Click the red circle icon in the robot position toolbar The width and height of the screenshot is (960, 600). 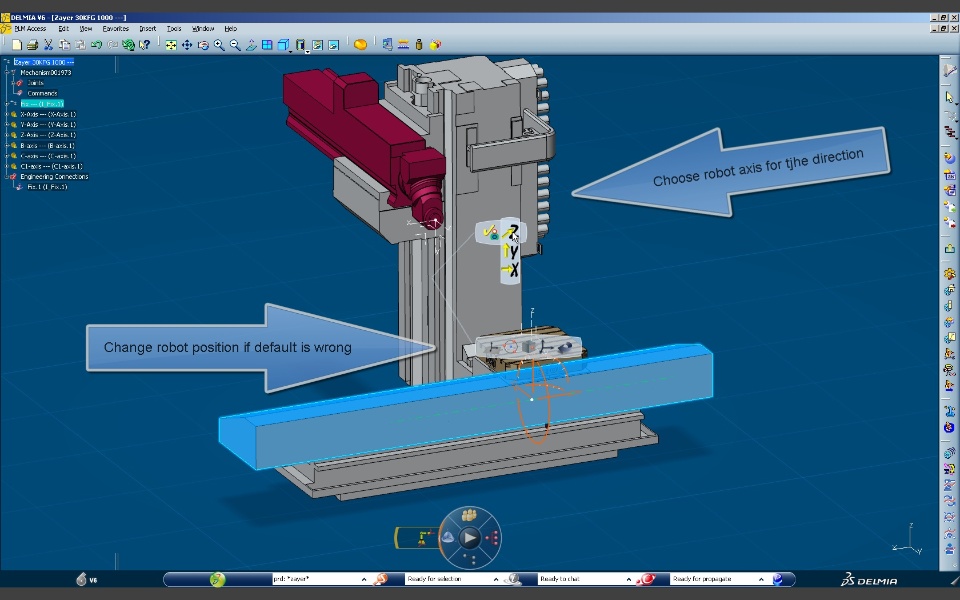tap(510, 347)
